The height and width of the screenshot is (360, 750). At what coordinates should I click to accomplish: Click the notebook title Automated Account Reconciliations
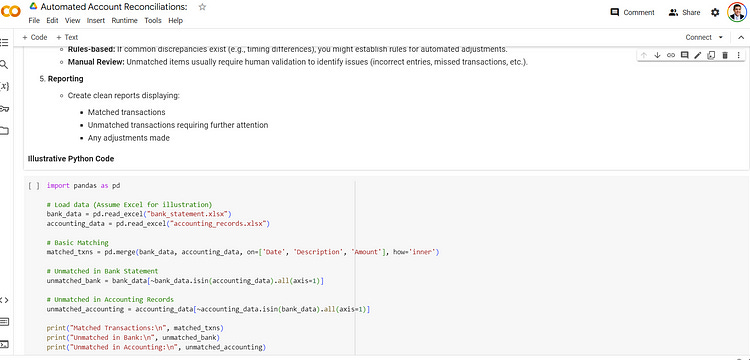(x=114, y=7)
